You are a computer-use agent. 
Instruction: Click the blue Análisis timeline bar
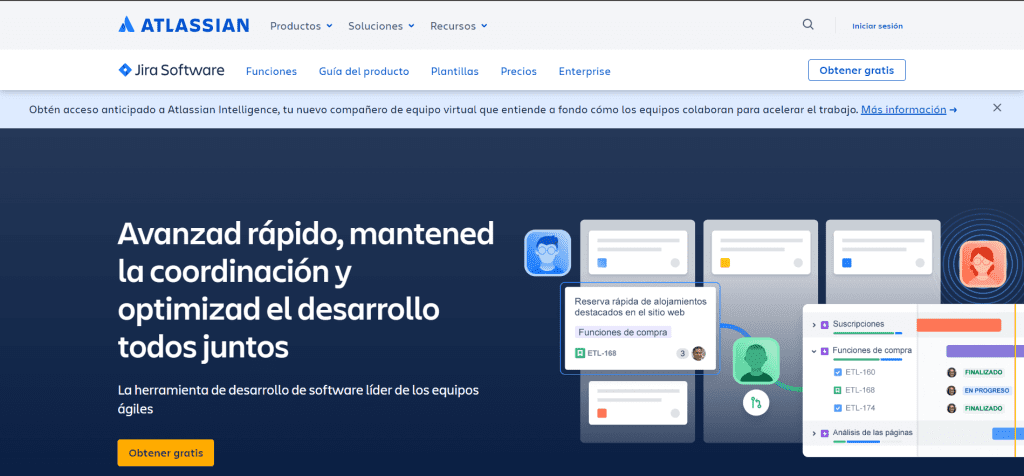1008,433
